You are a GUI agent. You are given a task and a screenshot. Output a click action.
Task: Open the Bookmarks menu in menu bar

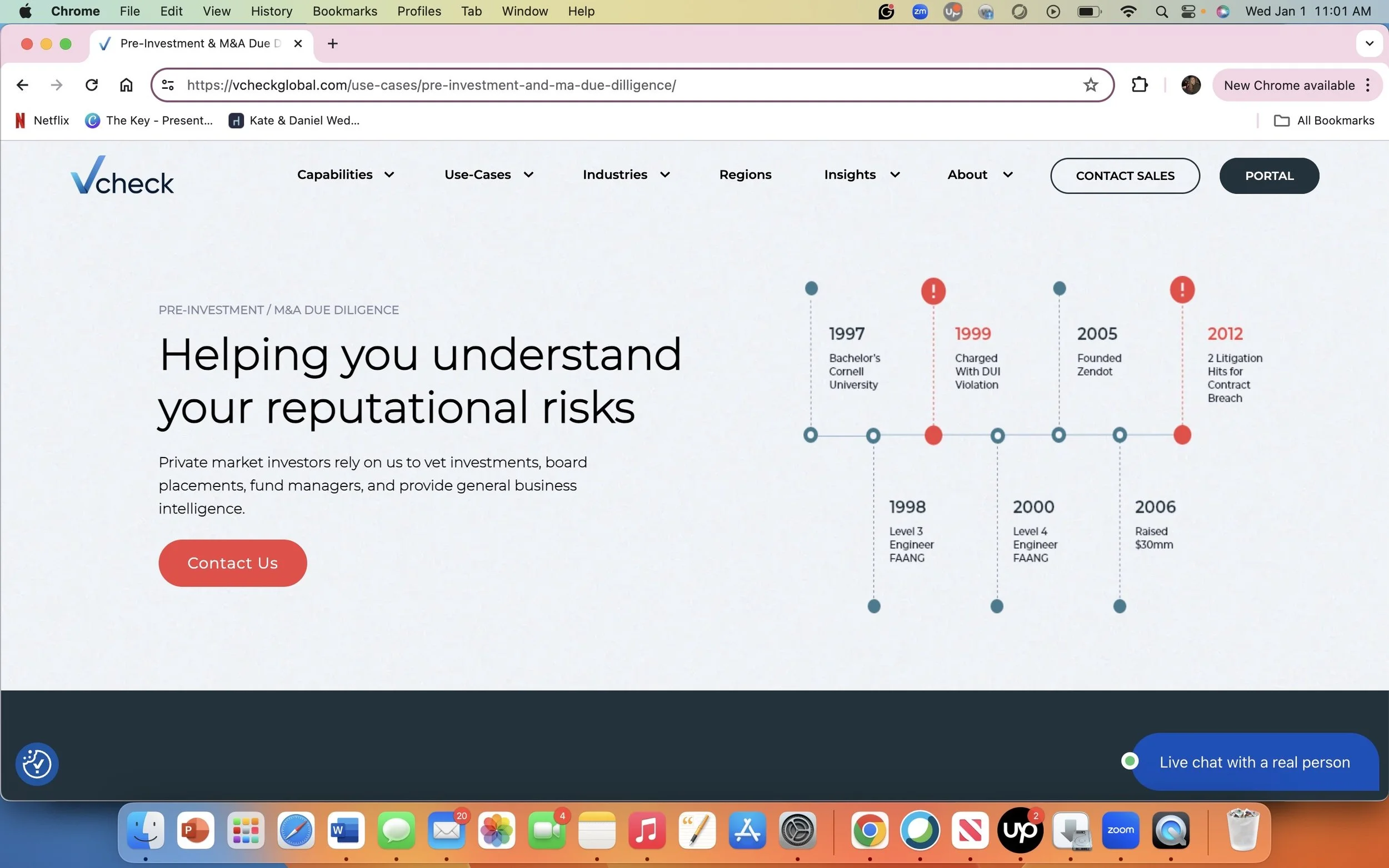[x=344, y=11]
